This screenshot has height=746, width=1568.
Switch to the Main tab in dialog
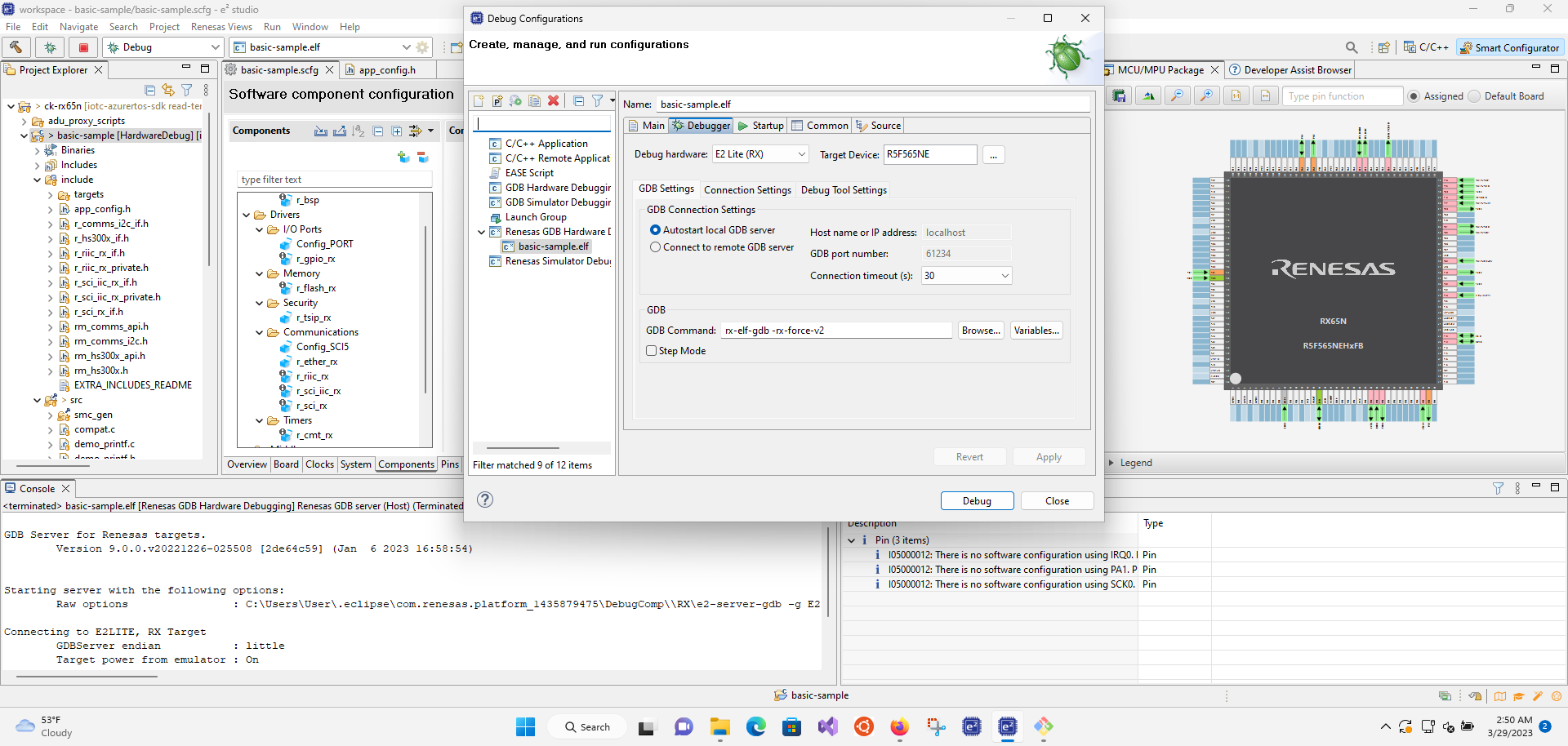point(647,126)
